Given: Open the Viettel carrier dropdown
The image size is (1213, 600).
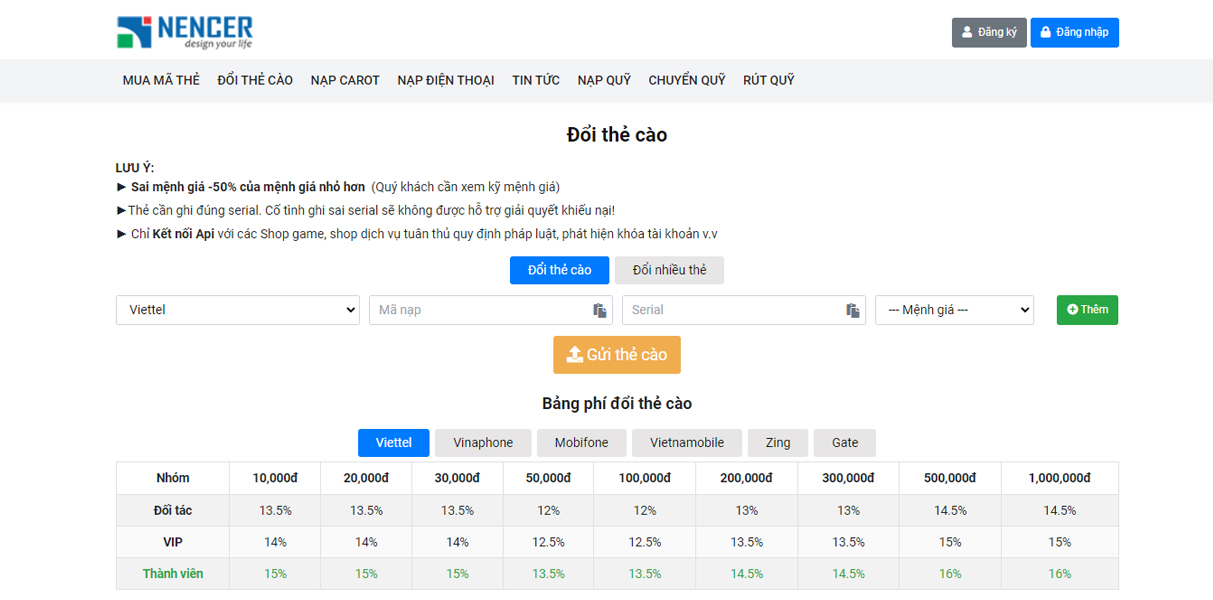Looking at the screenshot, I should point(237,310).
